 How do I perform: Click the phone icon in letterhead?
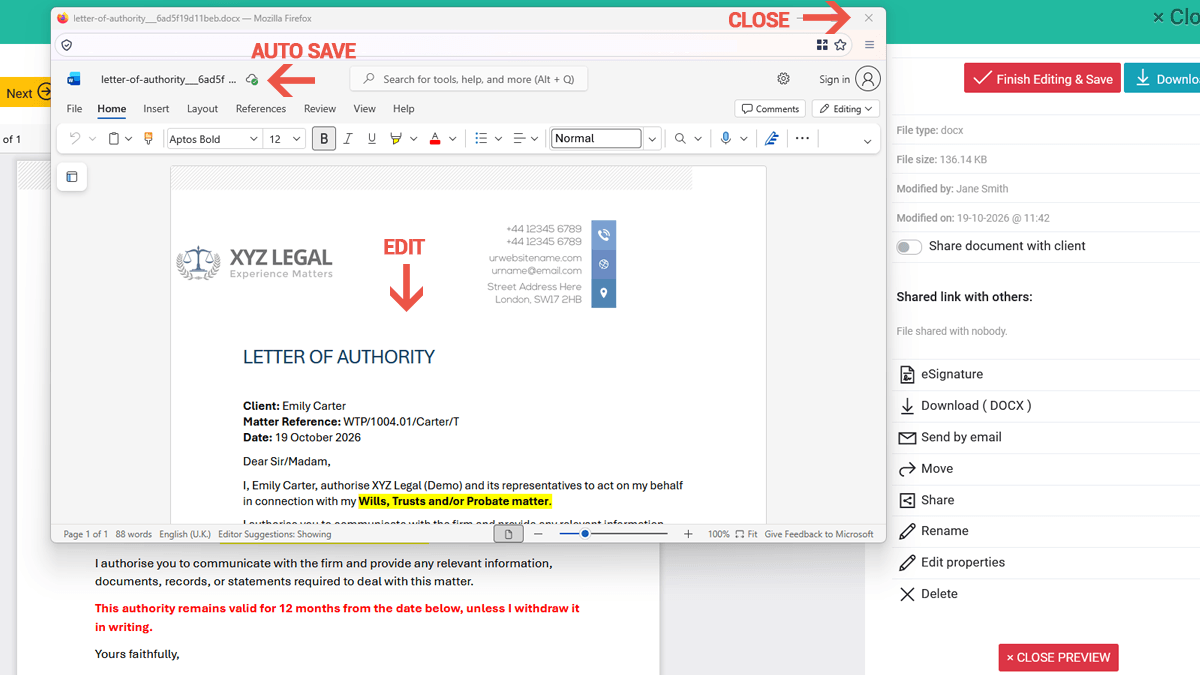(x=604, y=235)
